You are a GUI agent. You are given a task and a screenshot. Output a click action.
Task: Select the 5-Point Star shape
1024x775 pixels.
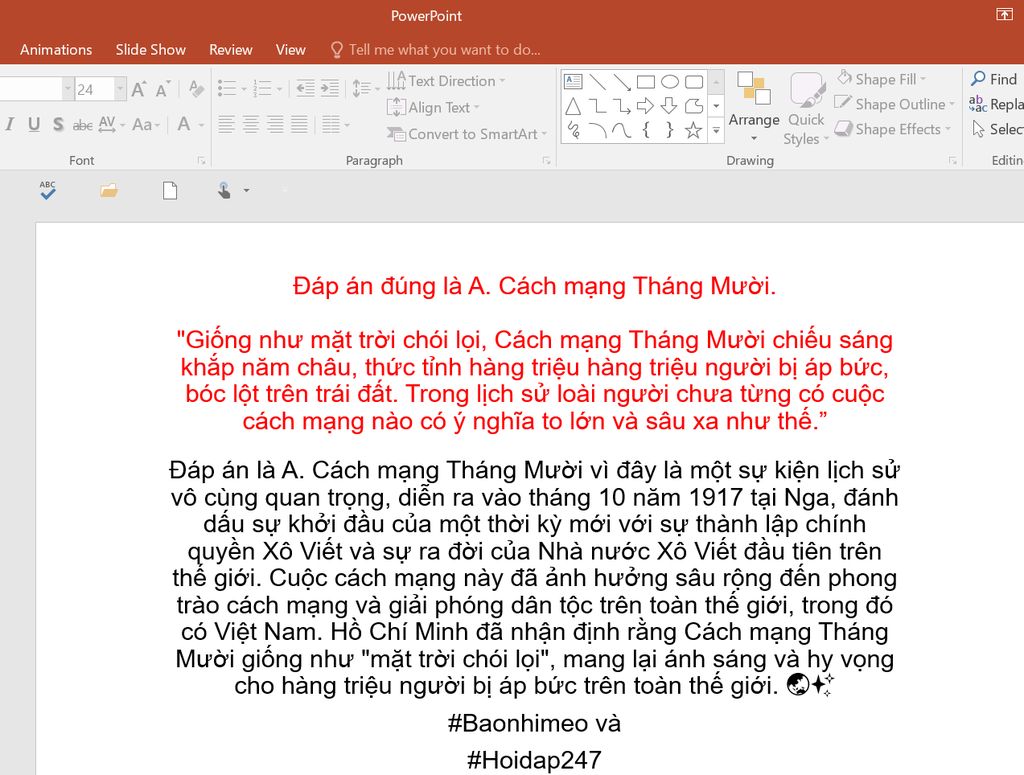[694, 130]
